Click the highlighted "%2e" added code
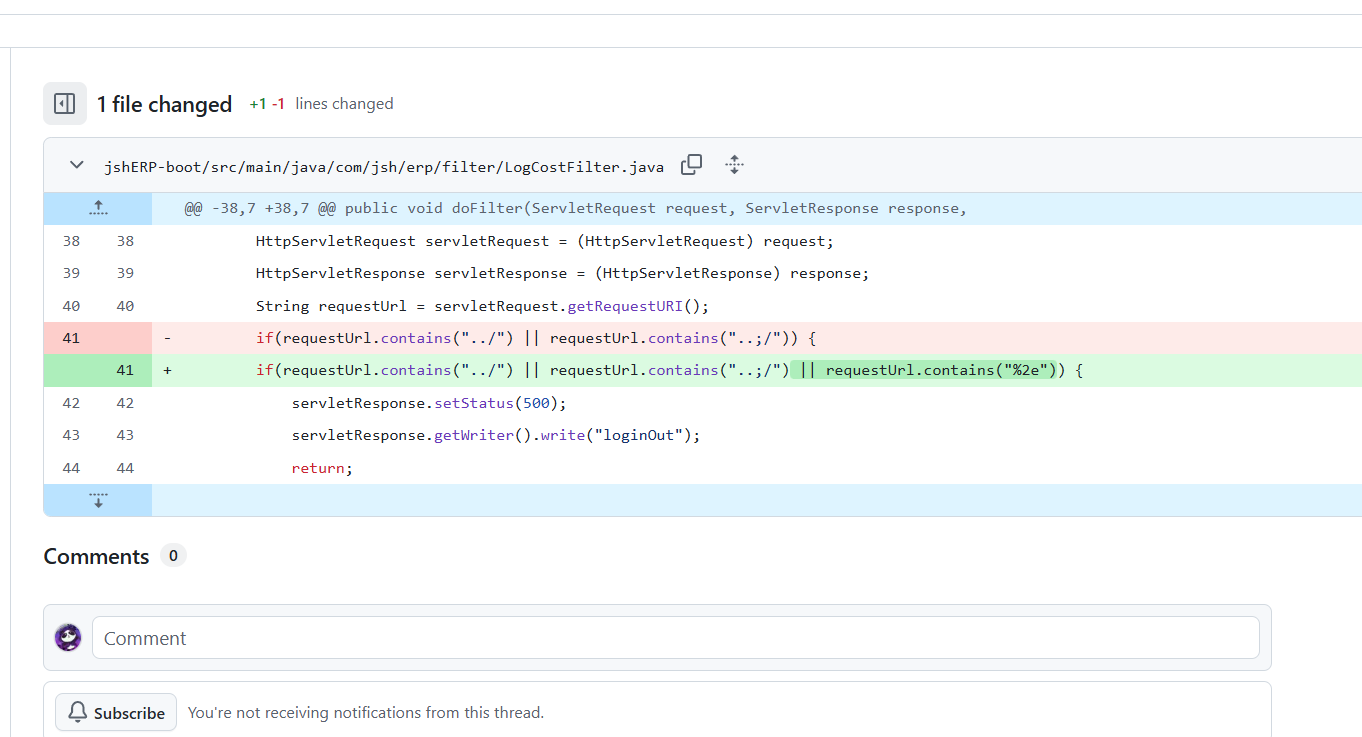Viewport: 1362px width, 737px height. click(1026, 370)
